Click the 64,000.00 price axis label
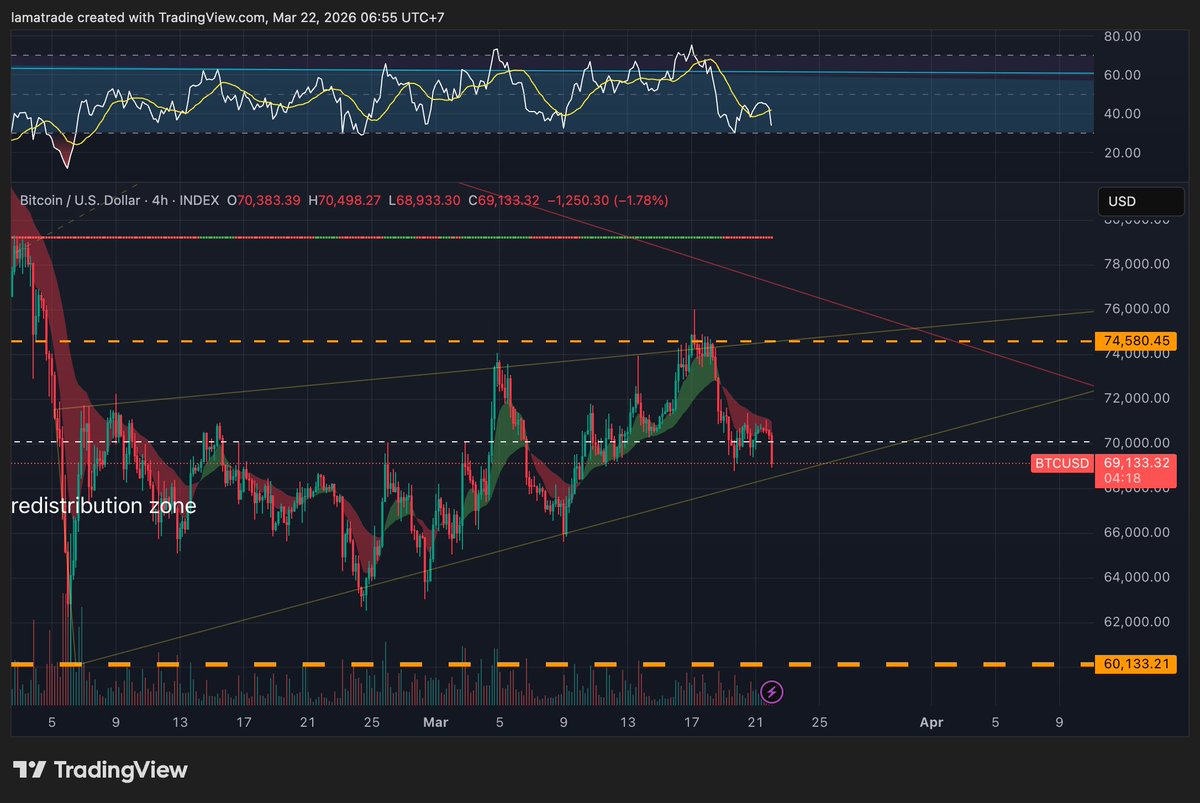The image size is (1200, 803). [1137, 577]
